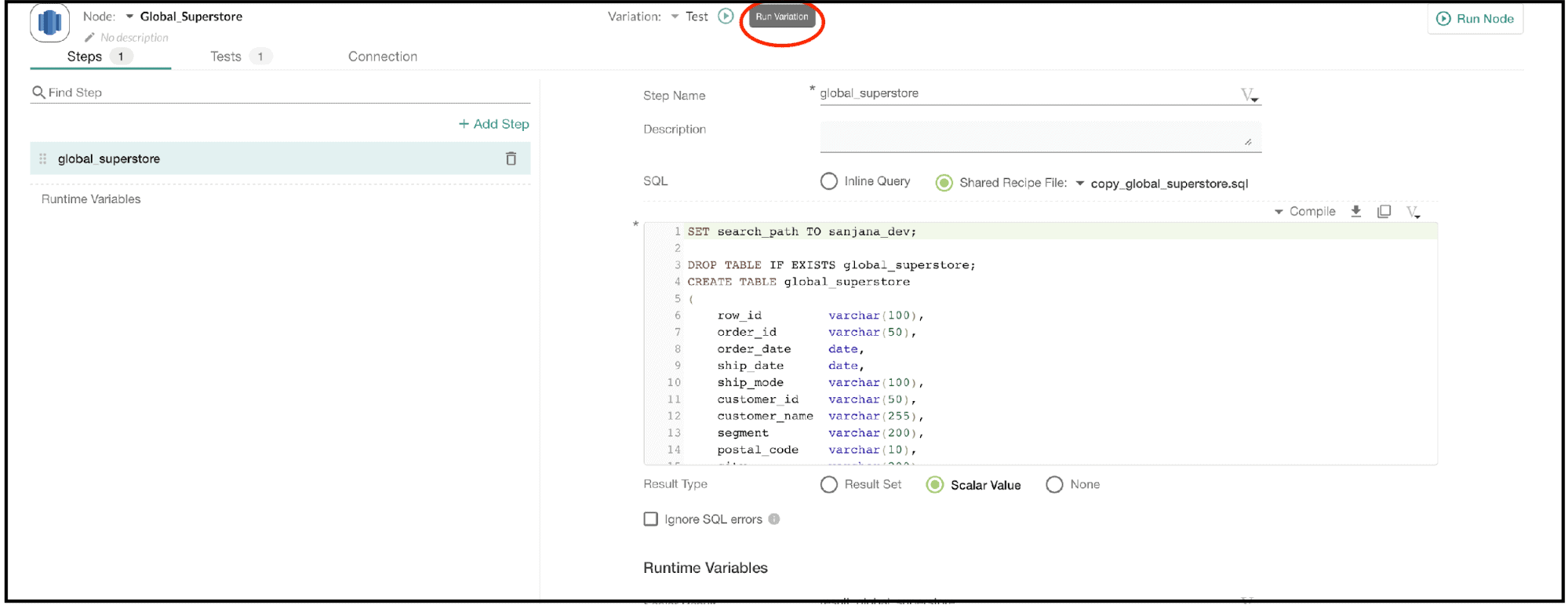The width and height of the screenshot is (1568, 605).
Task: Click the 'DROP TABLE IF EXISTS global_superstore;' line
Action: point(831,265)
